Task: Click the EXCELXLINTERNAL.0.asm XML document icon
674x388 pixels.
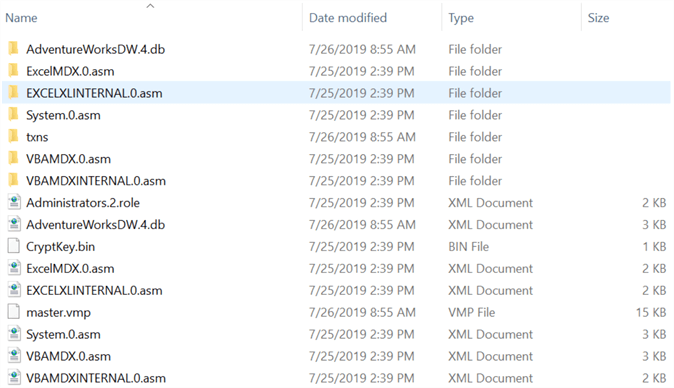Action: click(14, 290)
